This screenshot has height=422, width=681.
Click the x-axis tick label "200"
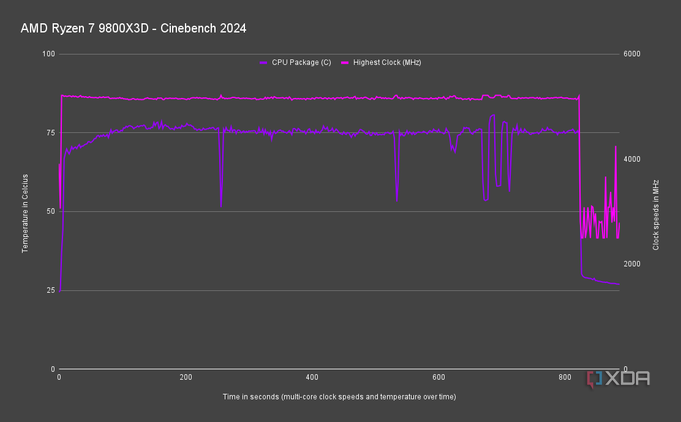[185, 378]
